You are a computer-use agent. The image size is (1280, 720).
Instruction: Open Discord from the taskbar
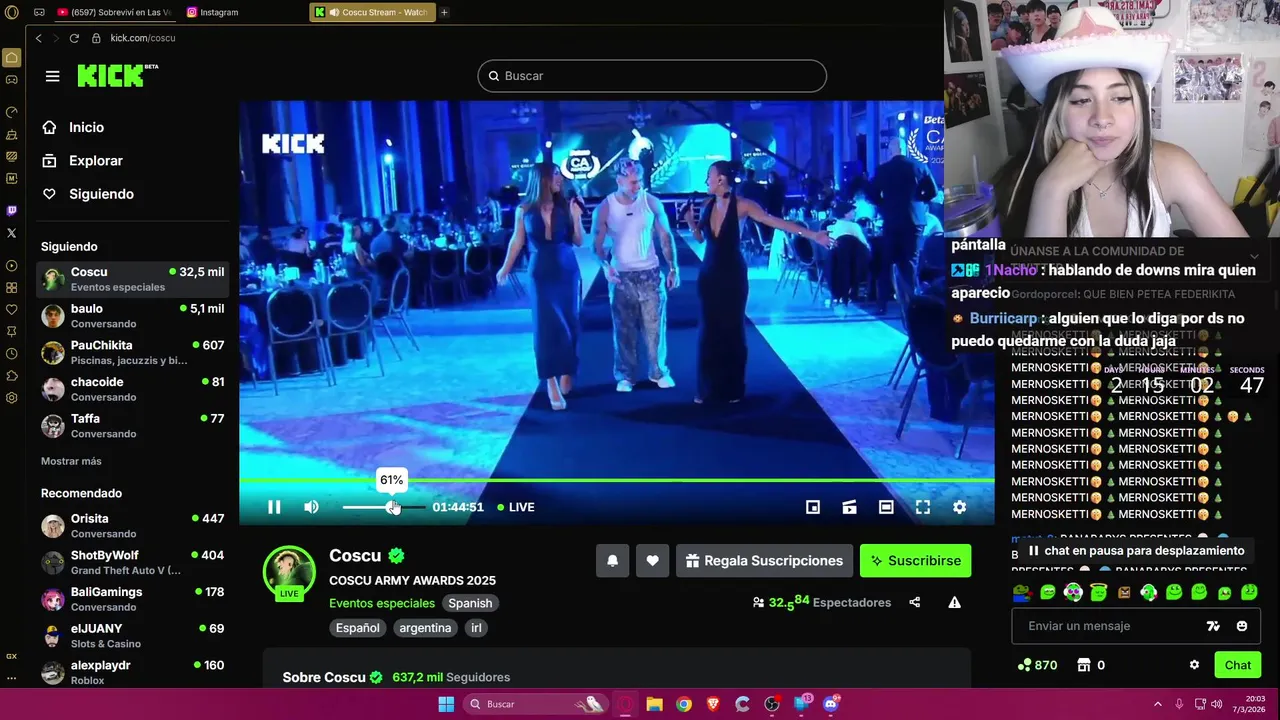830,704
